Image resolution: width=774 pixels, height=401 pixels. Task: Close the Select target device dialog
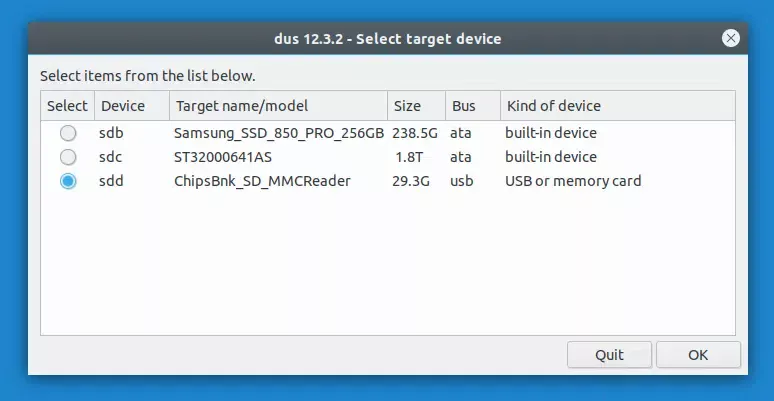[731, 39]
